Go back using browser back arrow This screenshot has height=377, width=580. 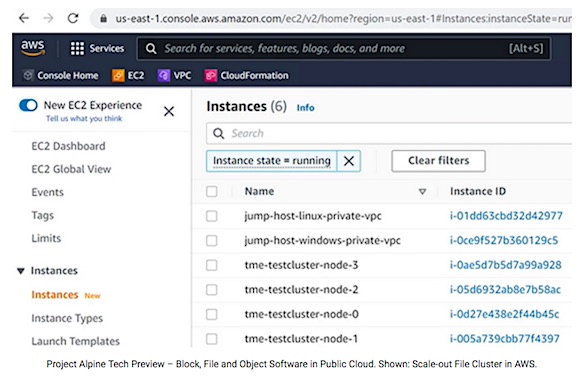pos(24,18)
